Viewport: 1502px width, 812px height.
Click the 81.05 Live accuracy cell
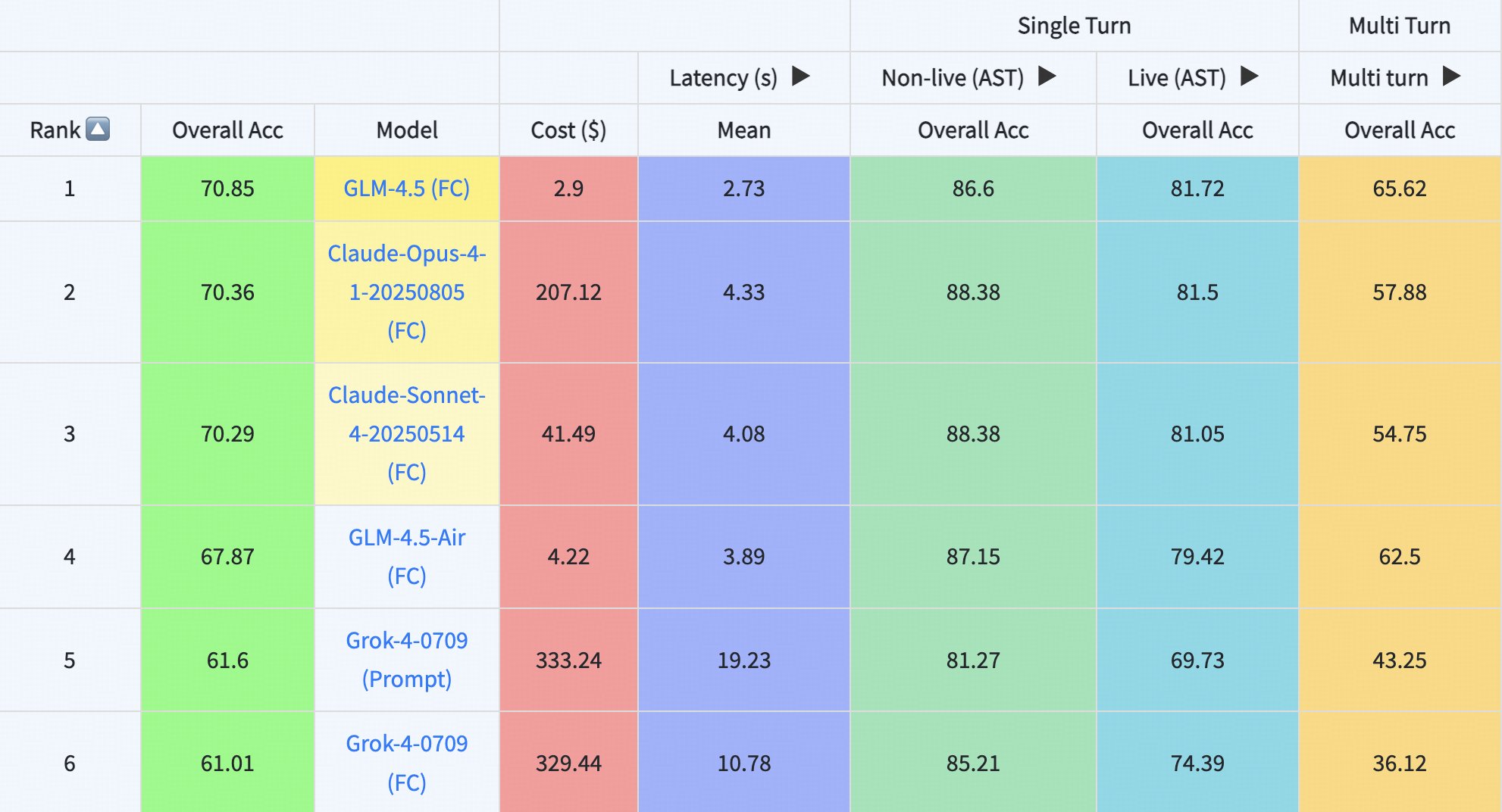coord(1197,433)
